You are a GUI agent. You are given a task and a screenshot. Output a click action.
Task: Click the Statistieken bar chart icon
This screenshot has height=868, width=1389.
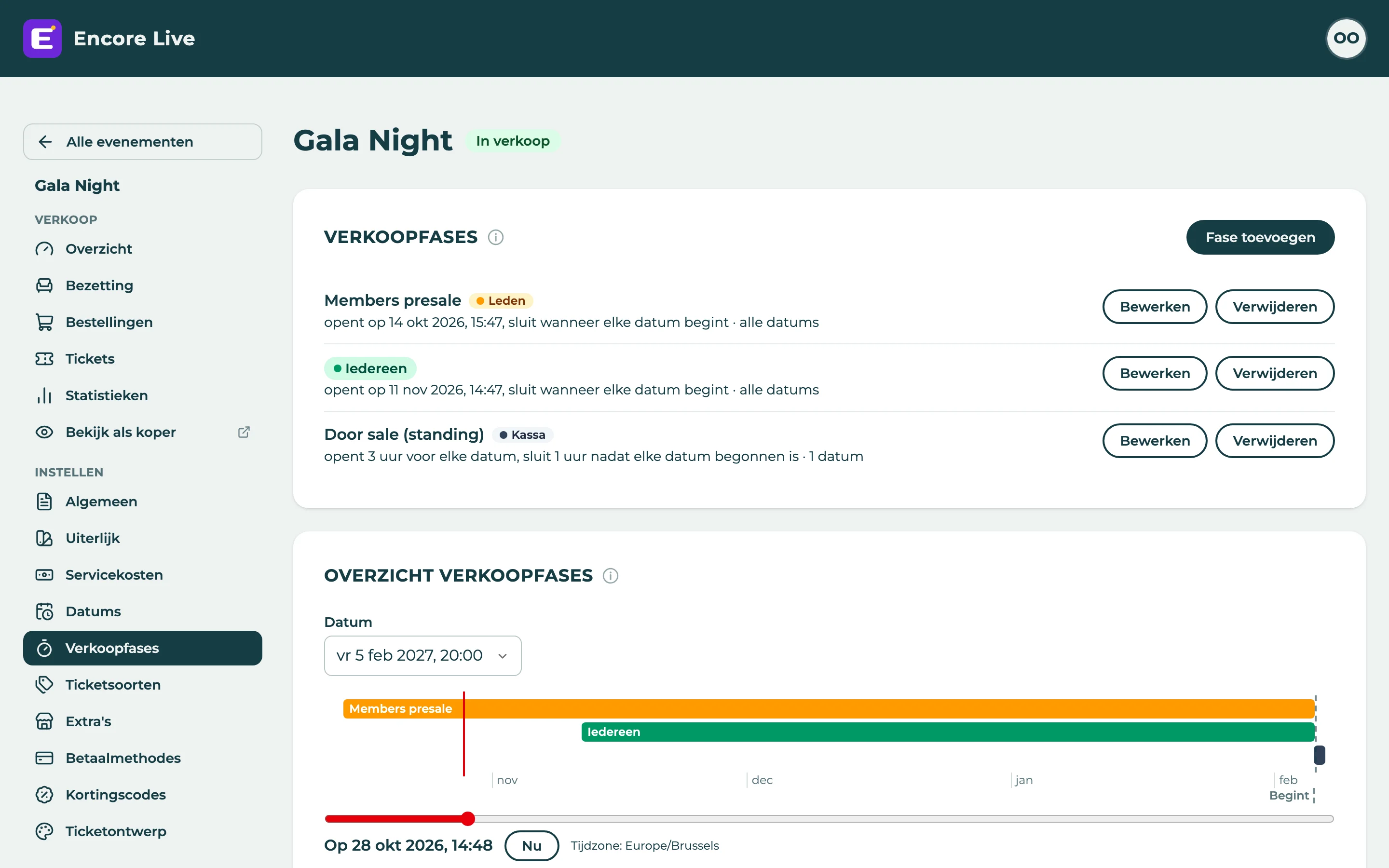(44, 395)
